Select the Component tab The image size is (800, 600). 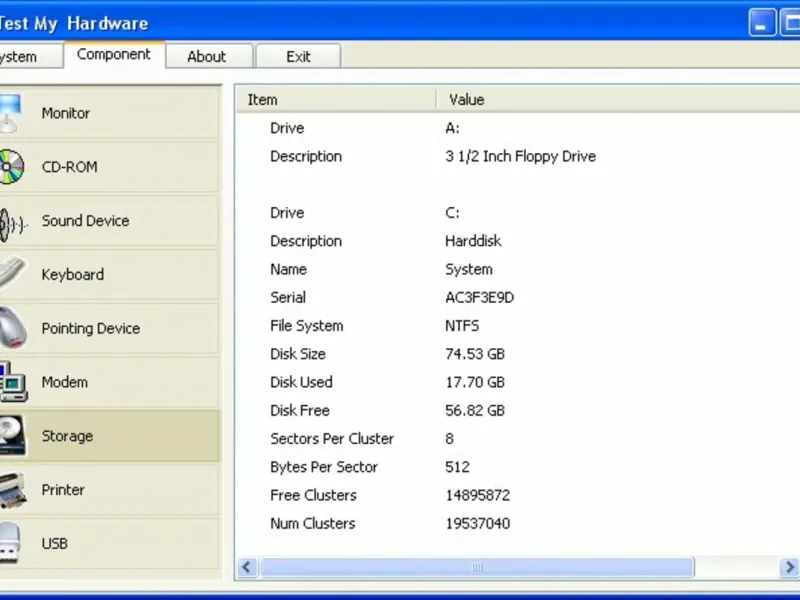(114, 55)
